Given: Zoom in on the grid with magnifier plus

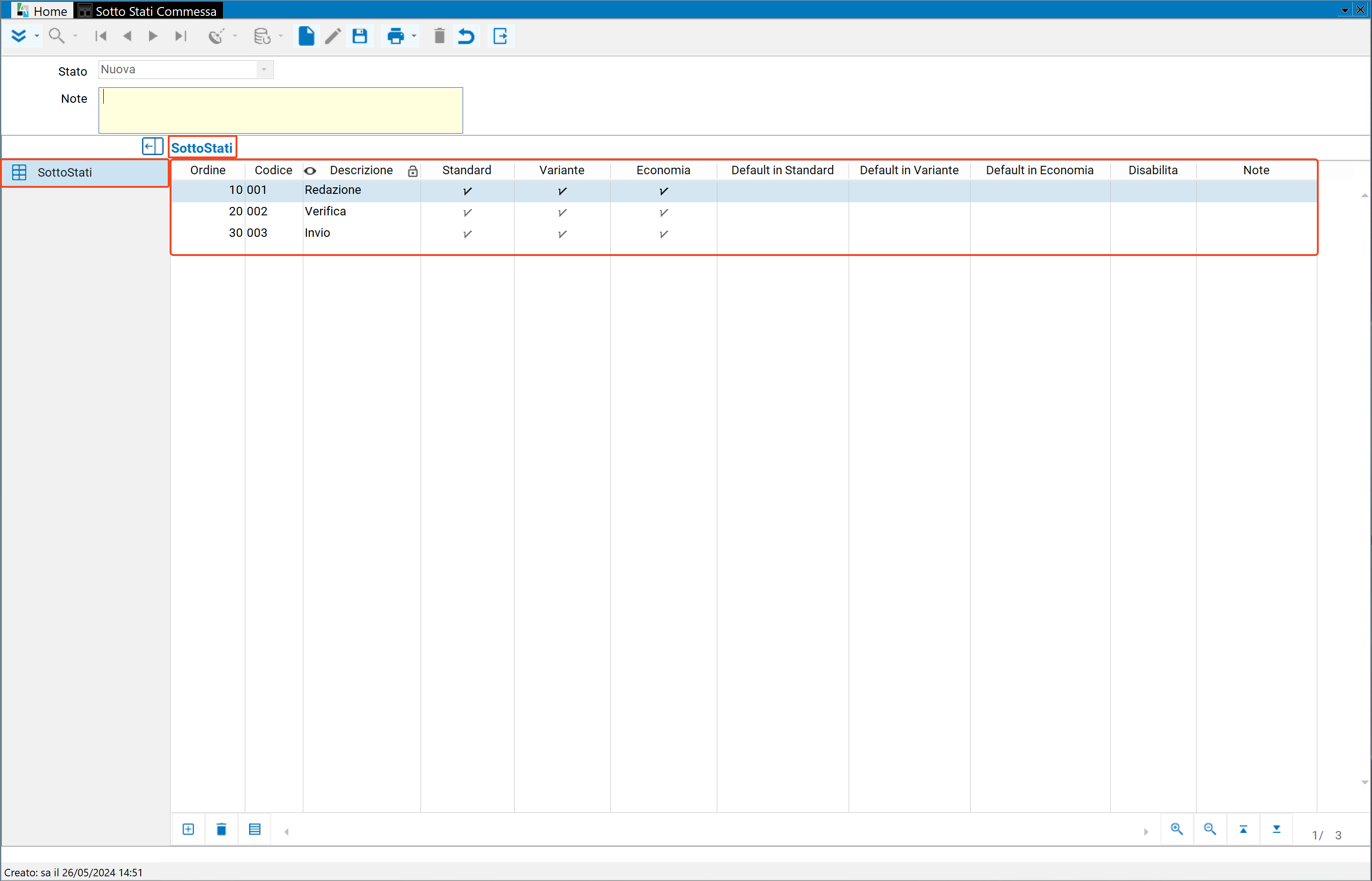Looking at the screenshot, I should click(1177, 829).
